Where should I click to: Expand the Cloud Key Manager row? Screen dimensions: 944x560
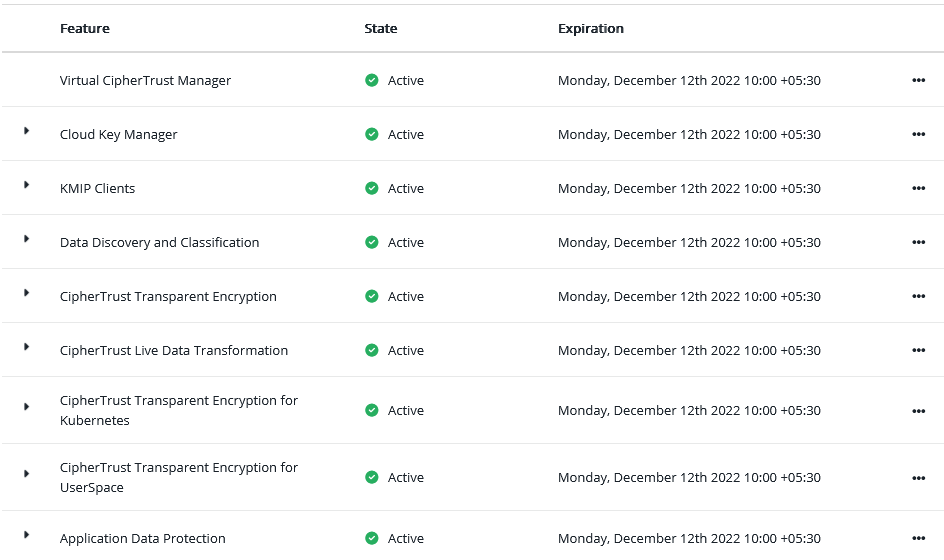coord(27,131)
